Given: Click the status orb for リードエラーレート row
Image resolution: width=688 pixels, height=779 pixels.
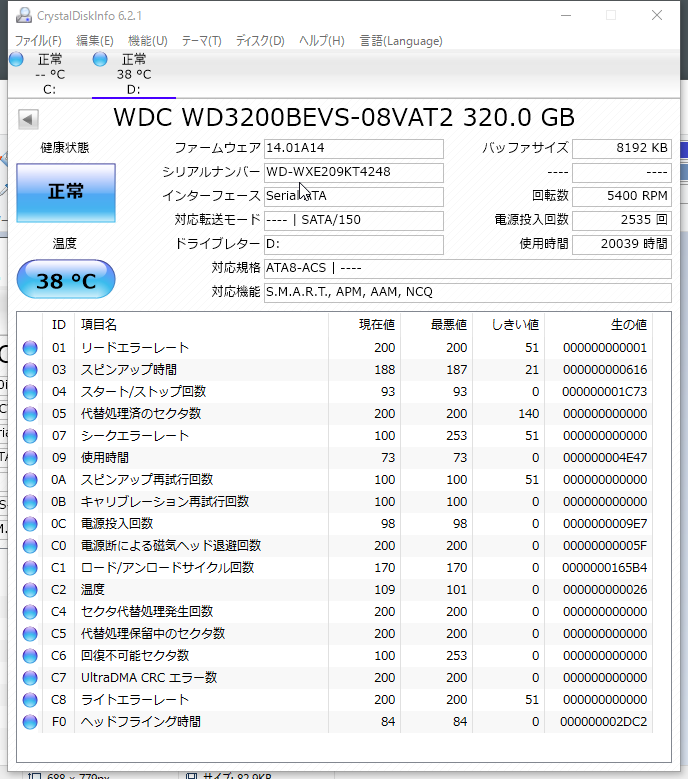Looking at the screenshot, I should tap(30, 348).
